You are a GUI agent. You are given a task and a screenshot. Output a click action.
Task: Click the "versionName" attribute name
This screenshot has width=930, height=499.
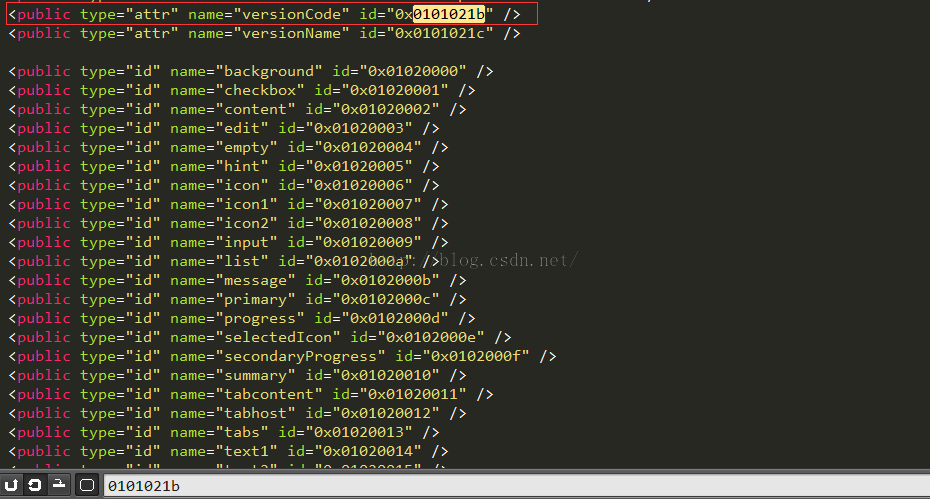pyautogui.click(x=292, y=33)
